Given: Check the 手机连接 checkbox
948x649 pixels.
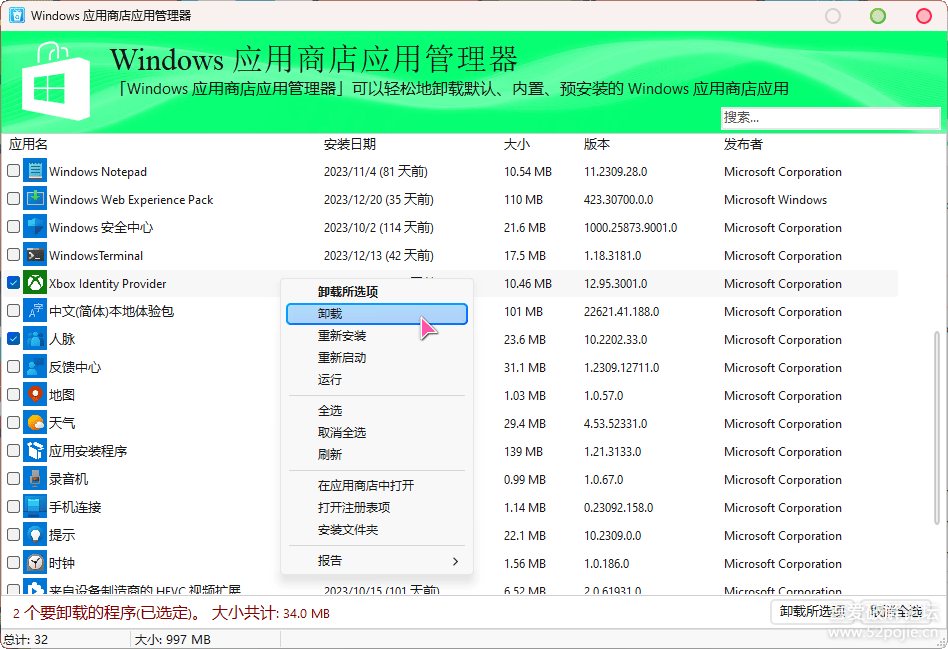Looking at the screenshot, I should pyautogui.click(x=13, y=507).
